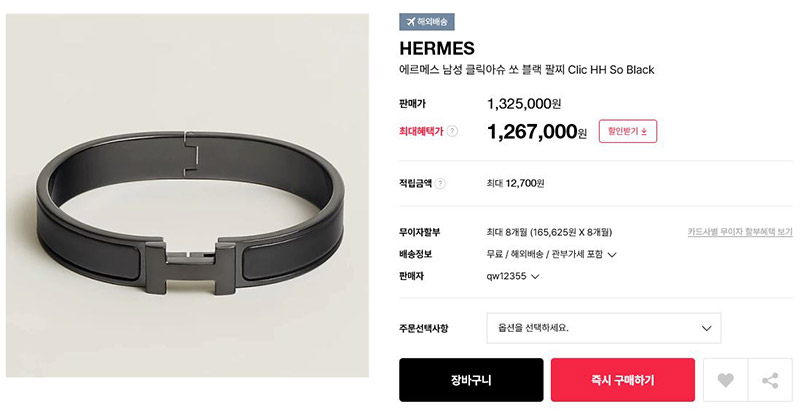Add item to cart with 장바구니
800x412 pixels.
(471, 380)
